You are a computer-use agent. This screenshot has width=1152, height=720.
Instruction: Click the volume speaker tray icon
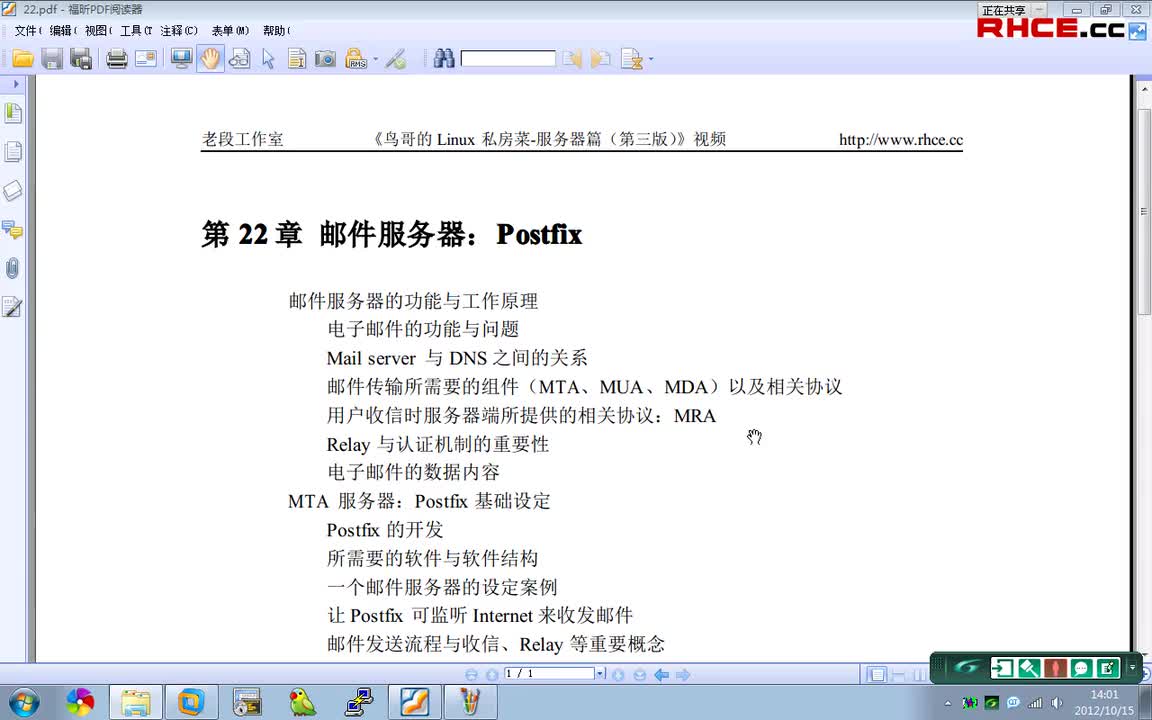1056,703
